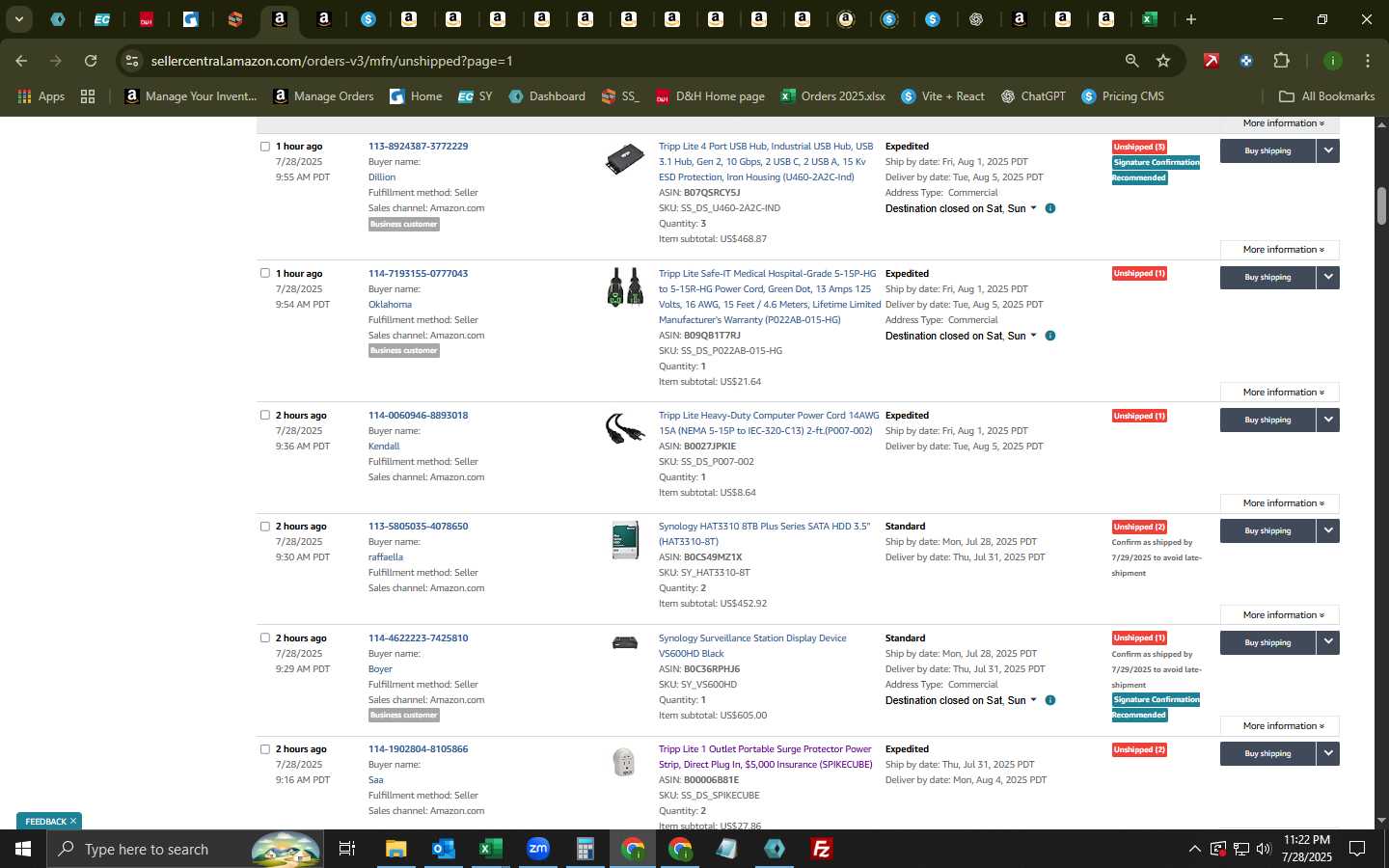Open Task View in taskbar
The image size is (1389, 868).
click(x=346, y=849)
